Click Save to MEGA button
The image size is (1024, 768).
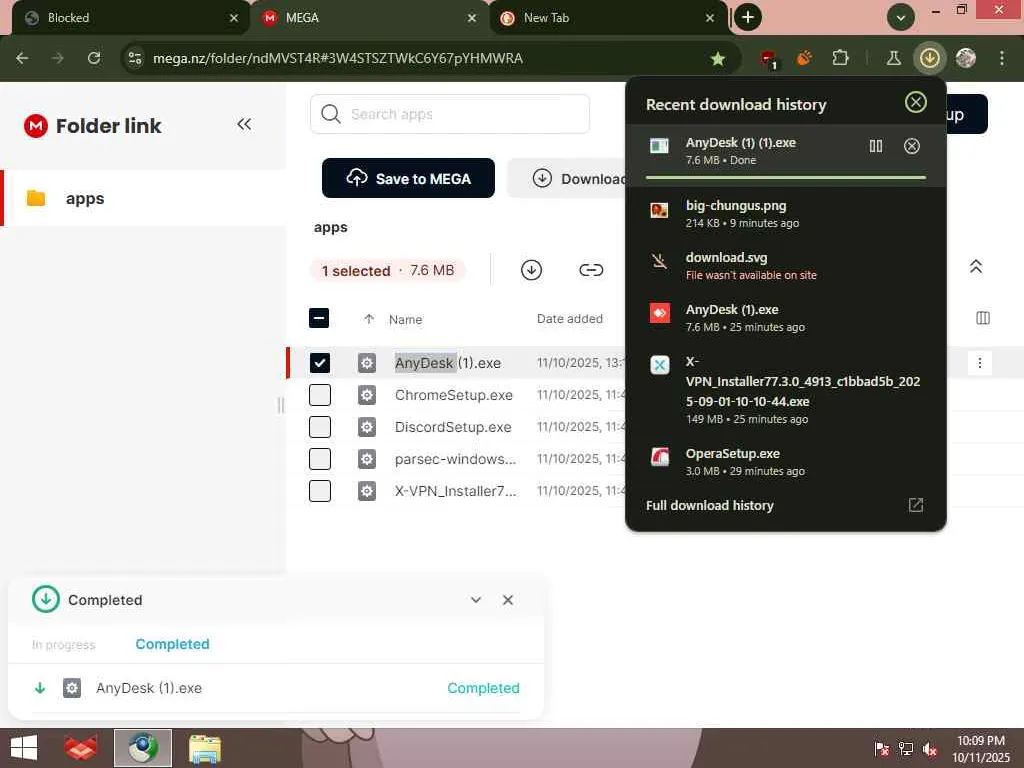click(x=408, y=178)
